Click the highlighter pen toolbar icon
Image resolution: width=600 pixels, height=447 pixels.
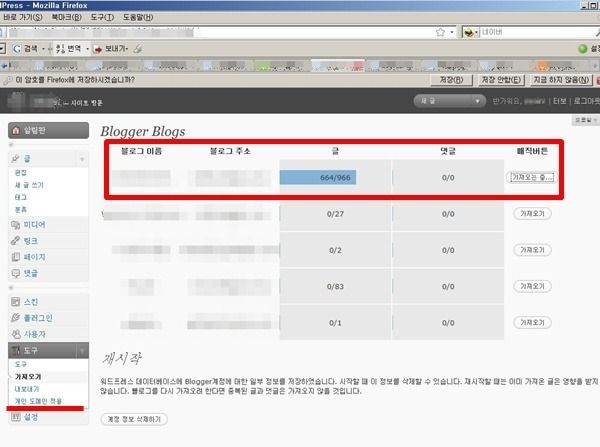pyautogui.click(x=138, y=49)
